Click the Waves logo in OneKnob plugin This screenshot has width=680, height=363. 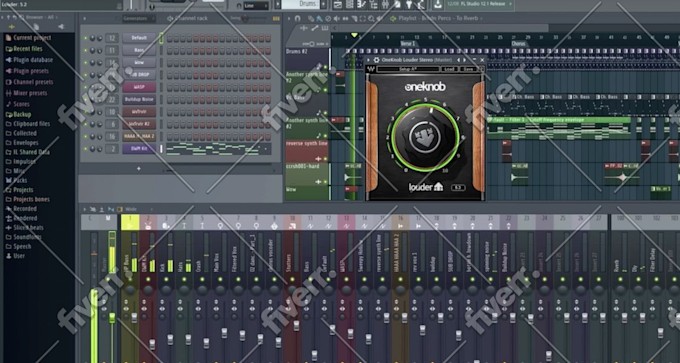371,69
